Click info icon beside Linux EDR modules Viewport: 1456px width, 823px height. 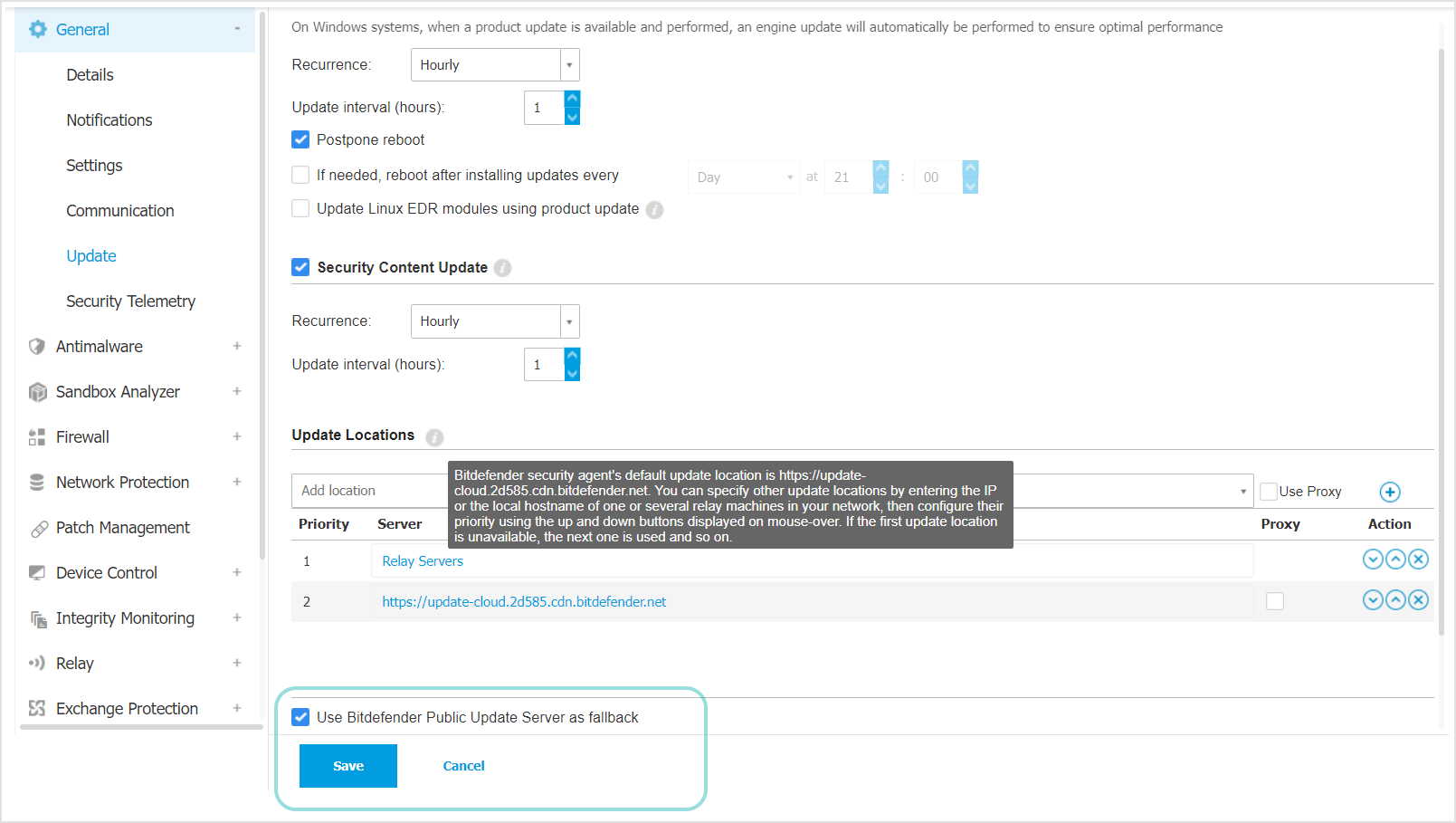point(654,210)
